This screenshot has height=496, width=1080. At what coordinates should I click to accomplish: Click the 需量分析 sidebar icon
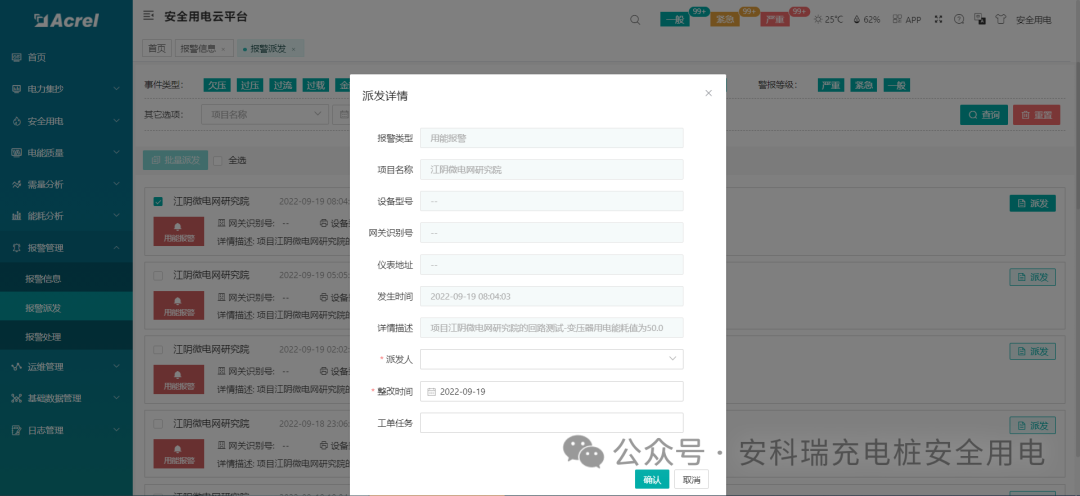(x=17, y=185)
